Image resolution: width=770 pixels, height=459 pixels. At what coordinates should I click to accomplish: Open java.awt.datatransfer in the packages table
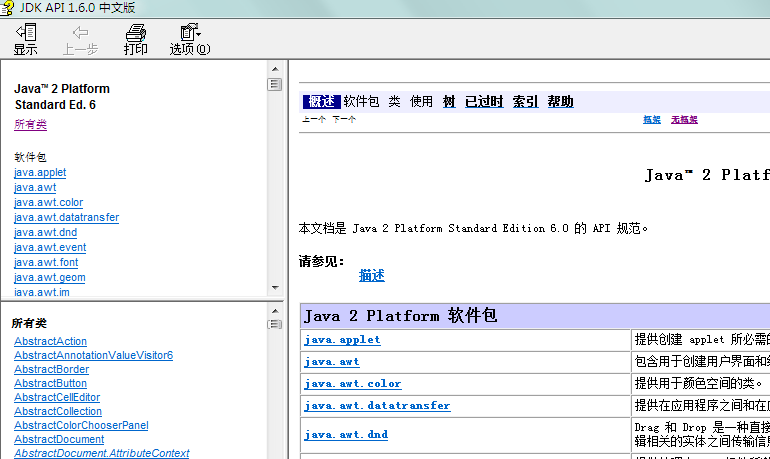coord(377,406)
